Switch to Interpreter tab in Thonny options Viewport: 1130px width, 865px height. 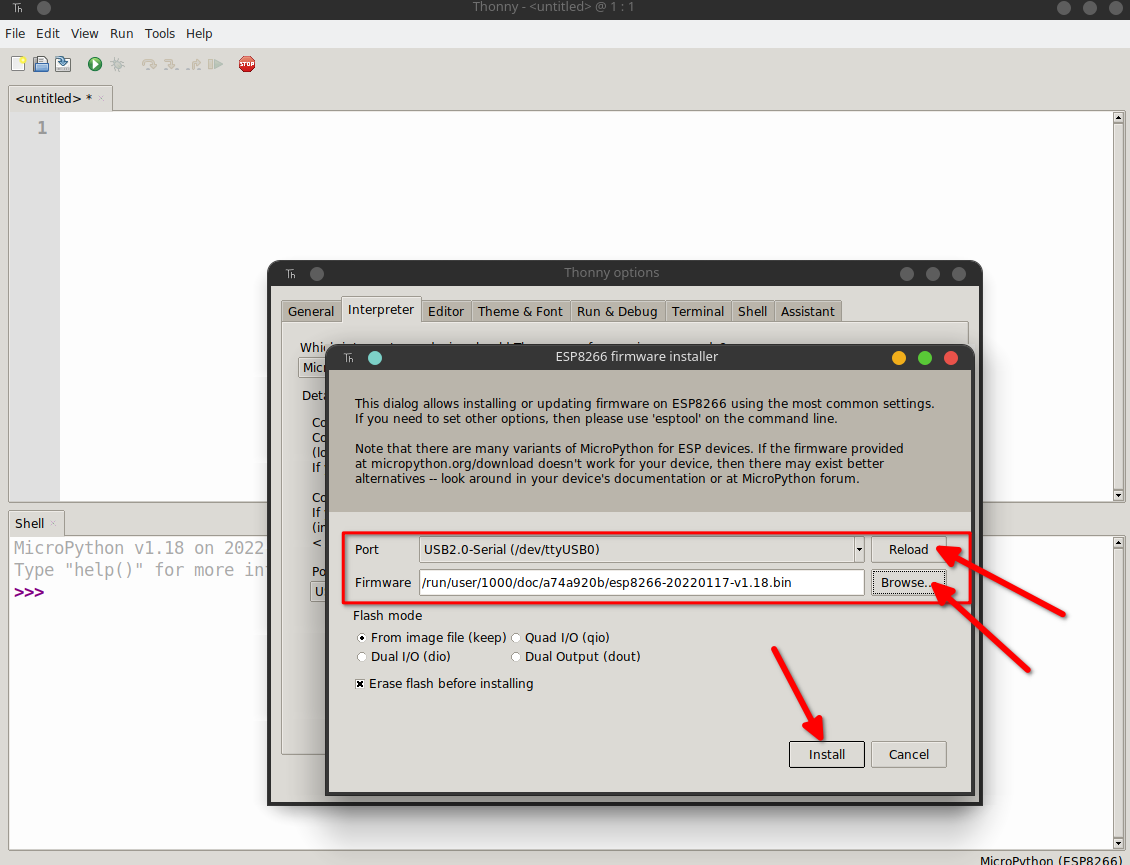pos(381,309)
